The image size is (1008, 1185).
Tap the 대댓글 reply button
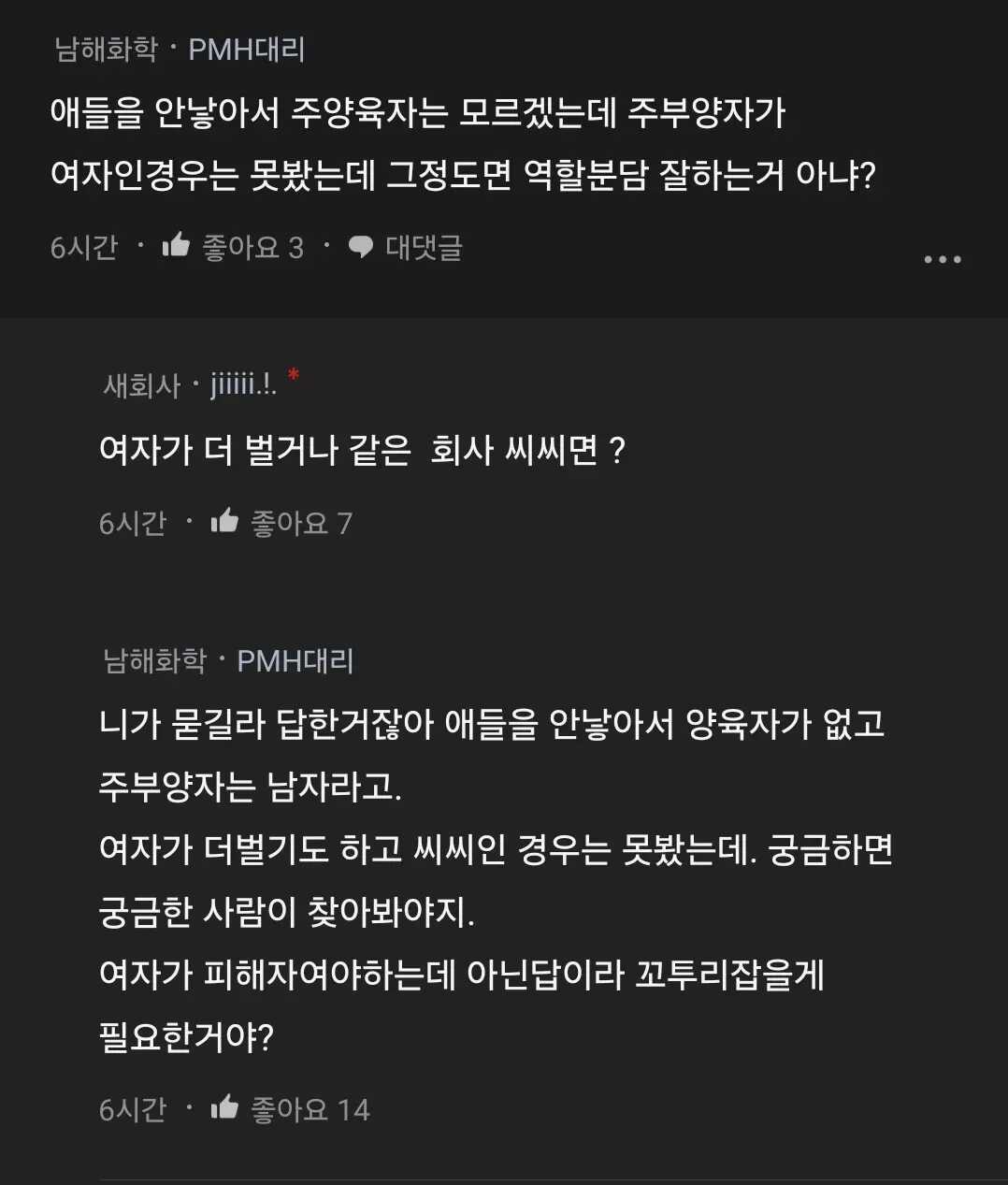click(x=424, y=247)
